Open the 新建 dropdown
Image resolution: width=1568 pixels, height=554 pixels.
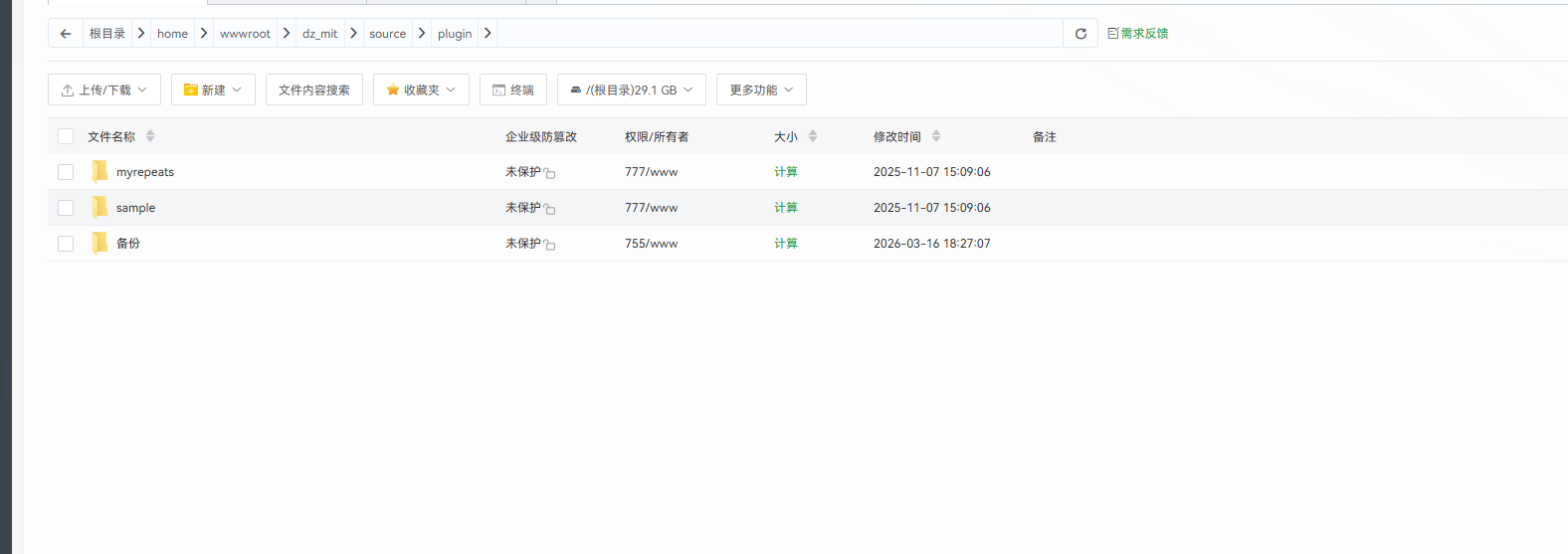[213, 90]
